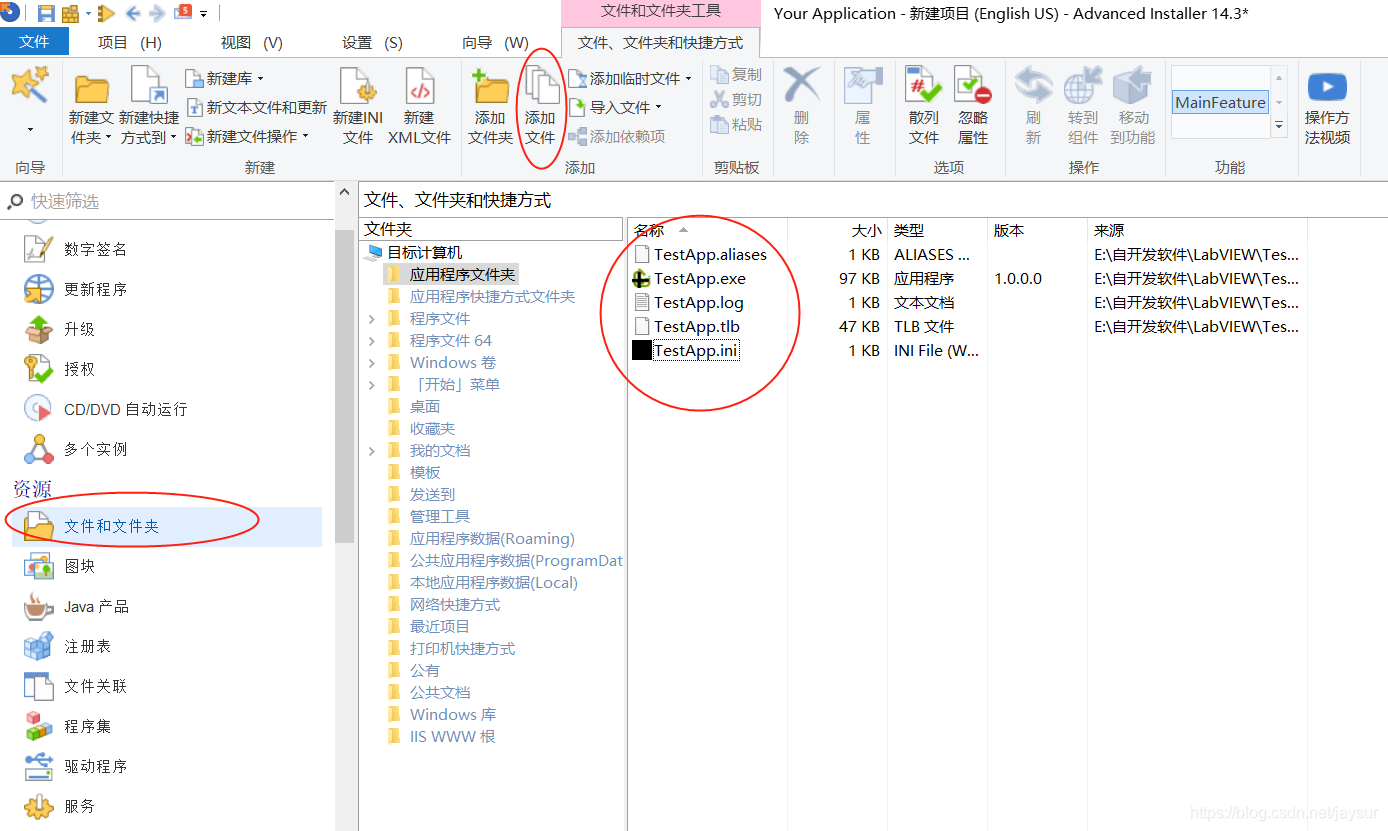Expand the Windows Volume (Windows 卷) tree node
Screen dimensions: 1388x831
pos(372,363)
